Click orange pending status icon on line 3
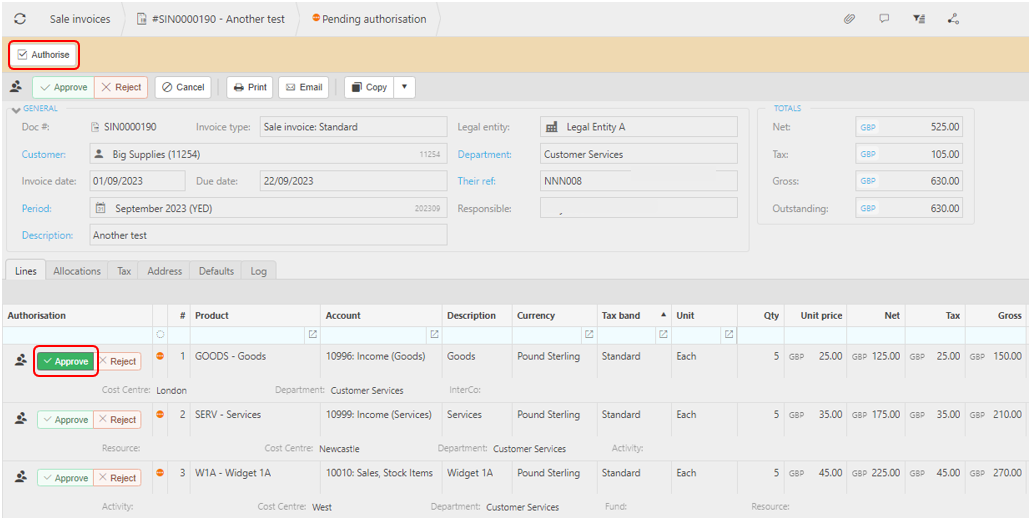1029x518 pixels. (159, 473)
